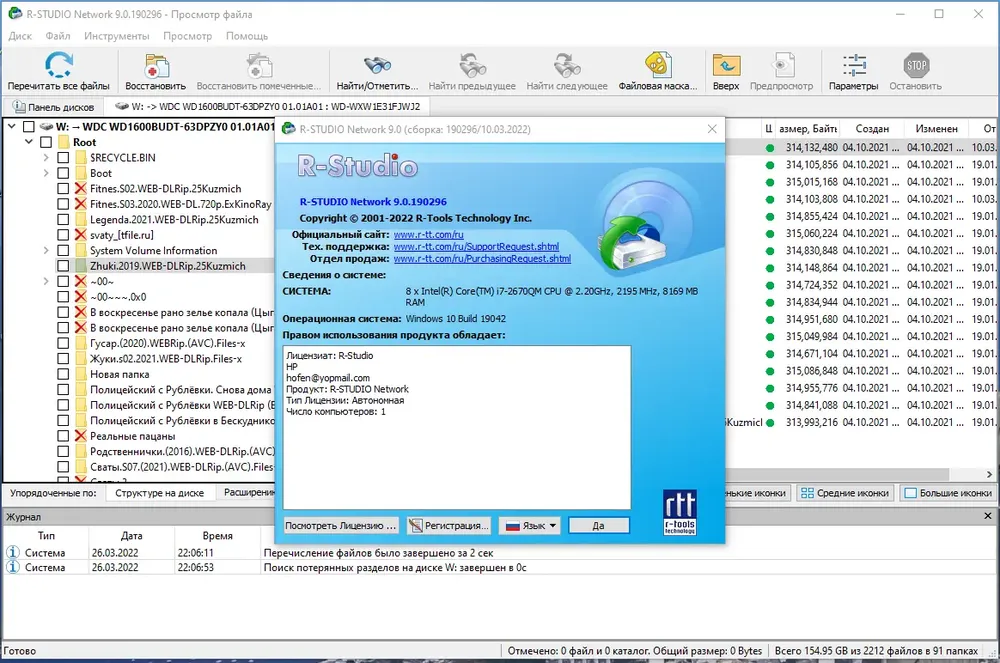Open the www.r-tt.com/ru official site link
Image resolution: width=1000 pixels, height=663 pixels.
point(429,235)
